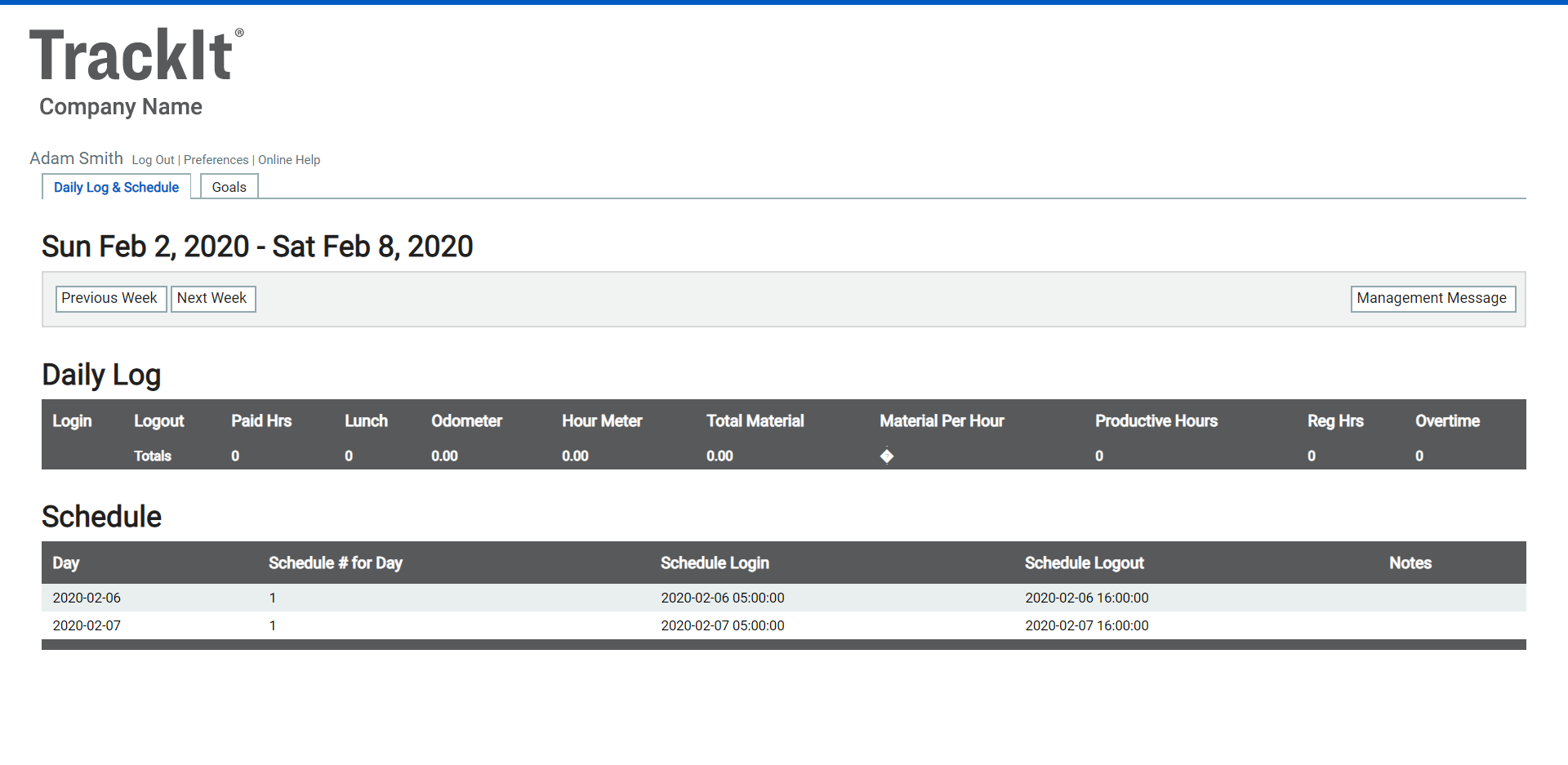
Task: Click the week date range heading
Action: [x=257, y=247]
